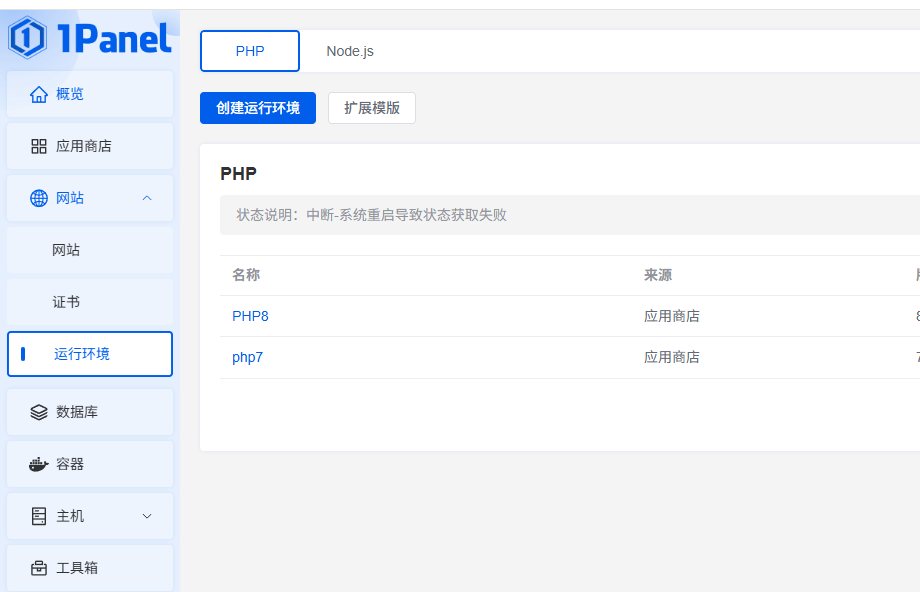Click the 扩展模版 button
This screenshot has height=592, width=920.
pos(372,108)
